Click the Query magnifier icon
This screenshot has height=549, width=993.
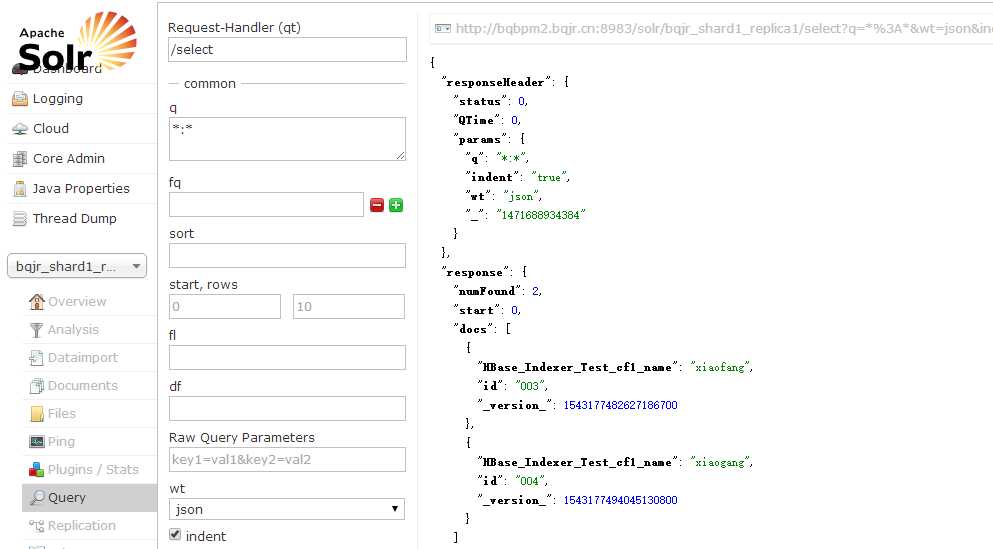37,498
